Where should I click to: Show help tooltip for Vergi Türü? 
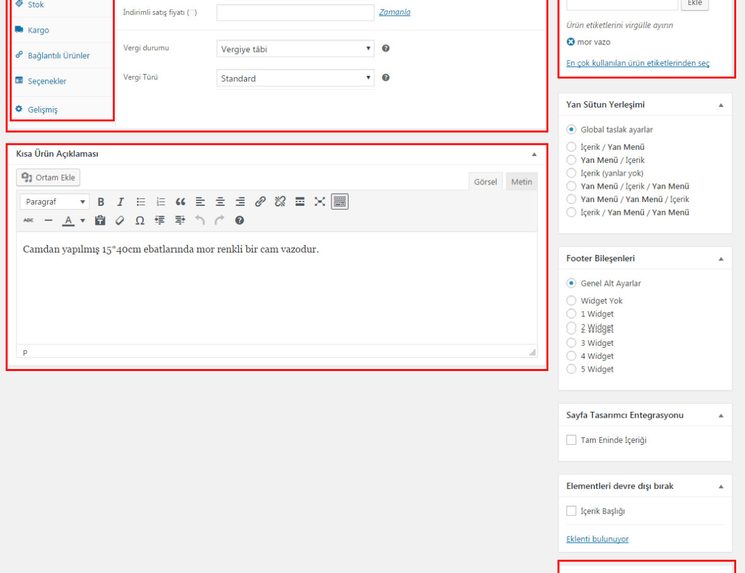point(386,77)
